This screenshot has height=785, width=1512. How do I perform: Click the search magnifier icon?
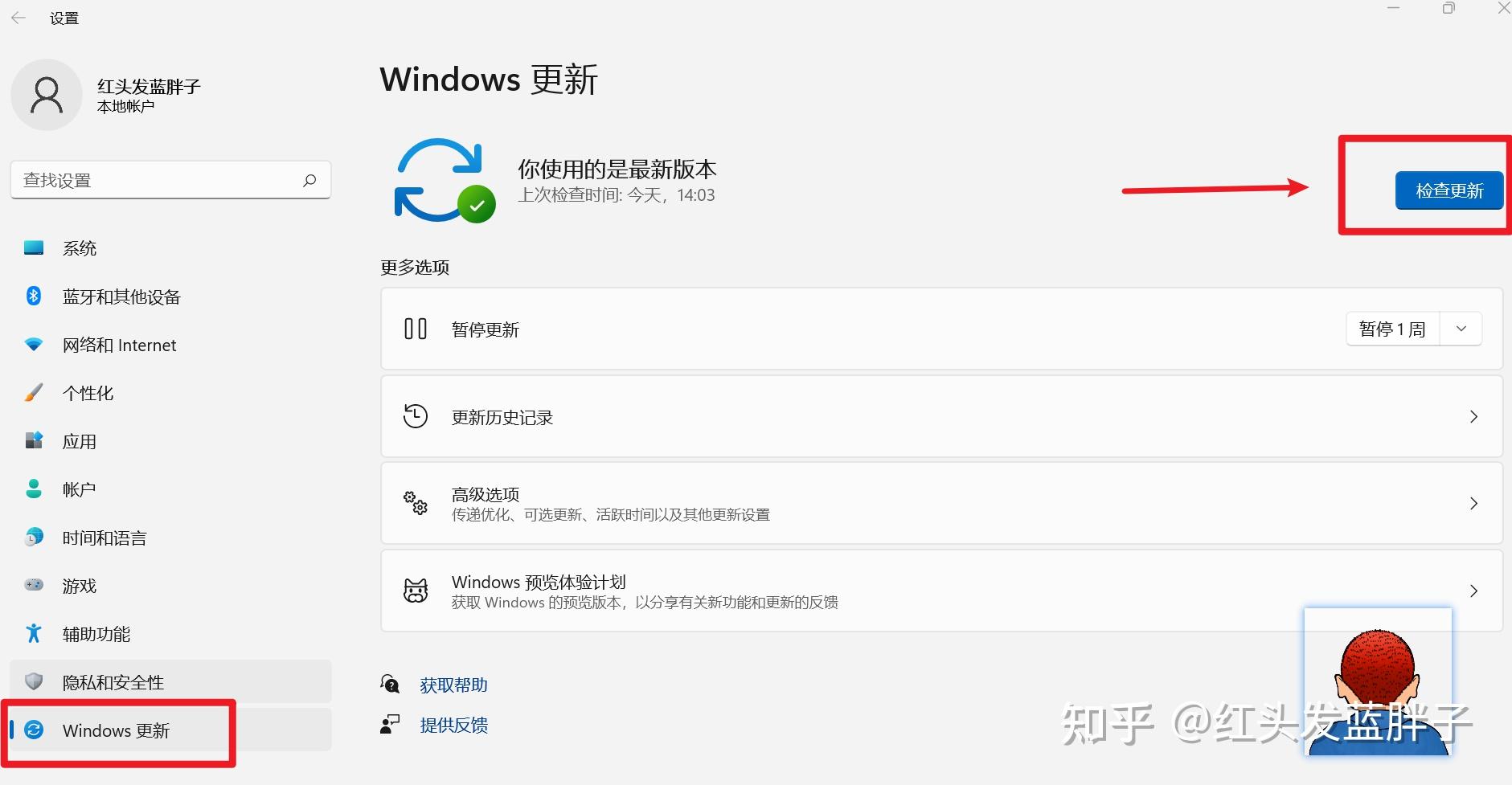click(309, 180)
